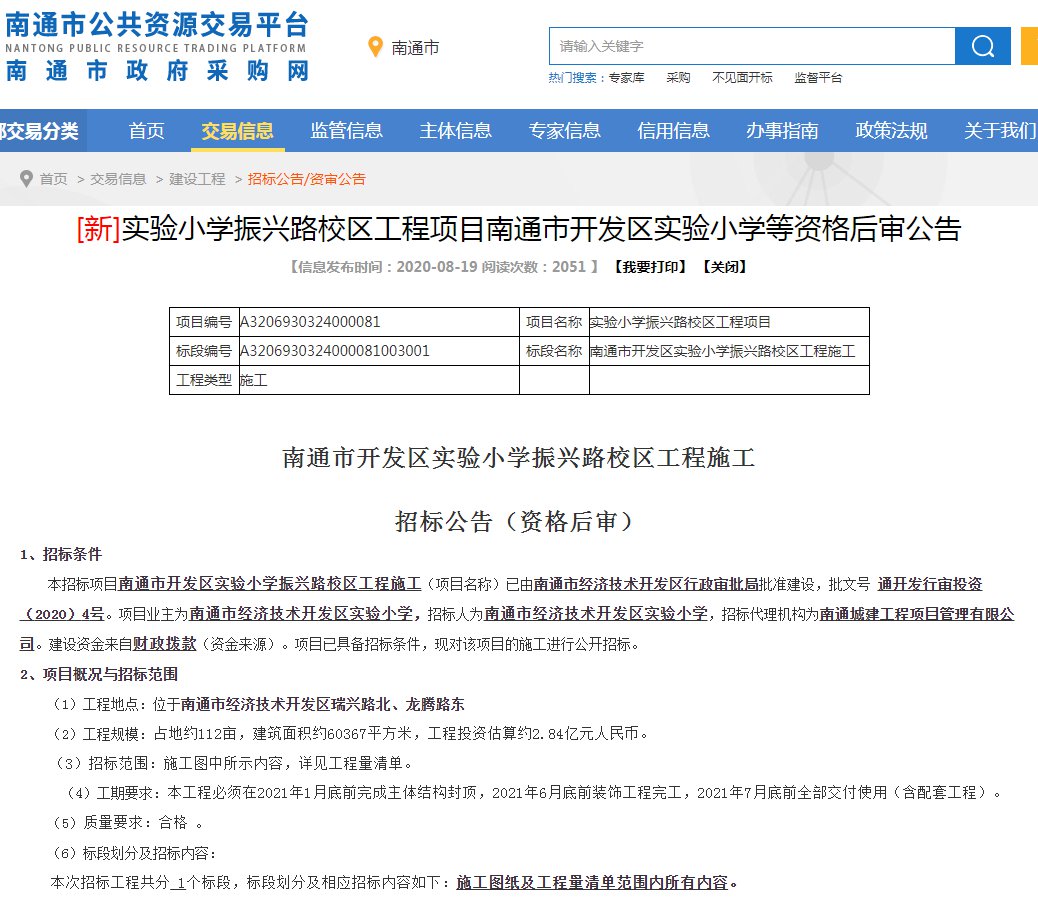Click the publish date 2020-08-19 text

click(437, 267)
